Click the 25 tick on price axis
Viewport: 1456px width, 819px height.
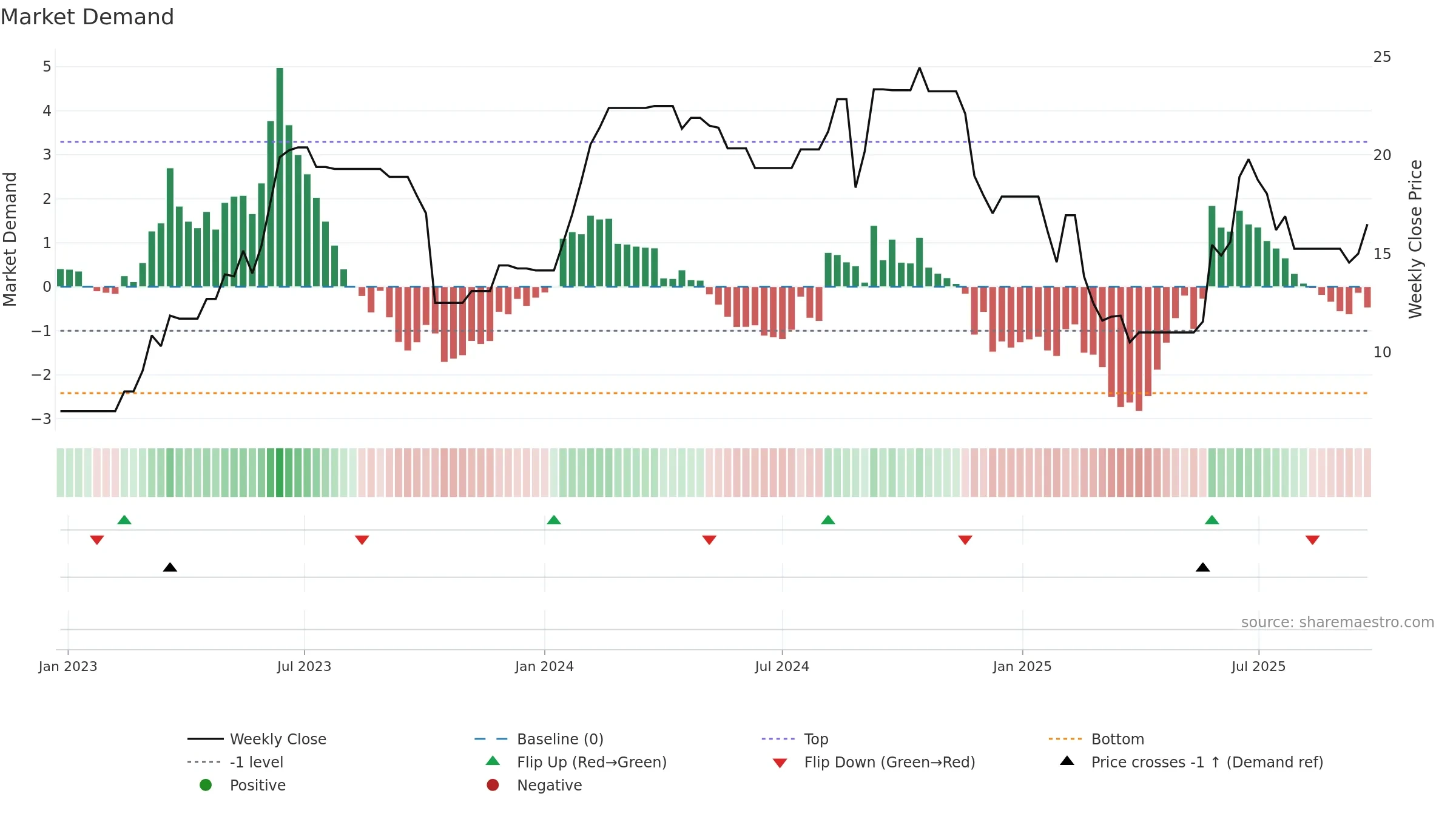coord(1383,57)
